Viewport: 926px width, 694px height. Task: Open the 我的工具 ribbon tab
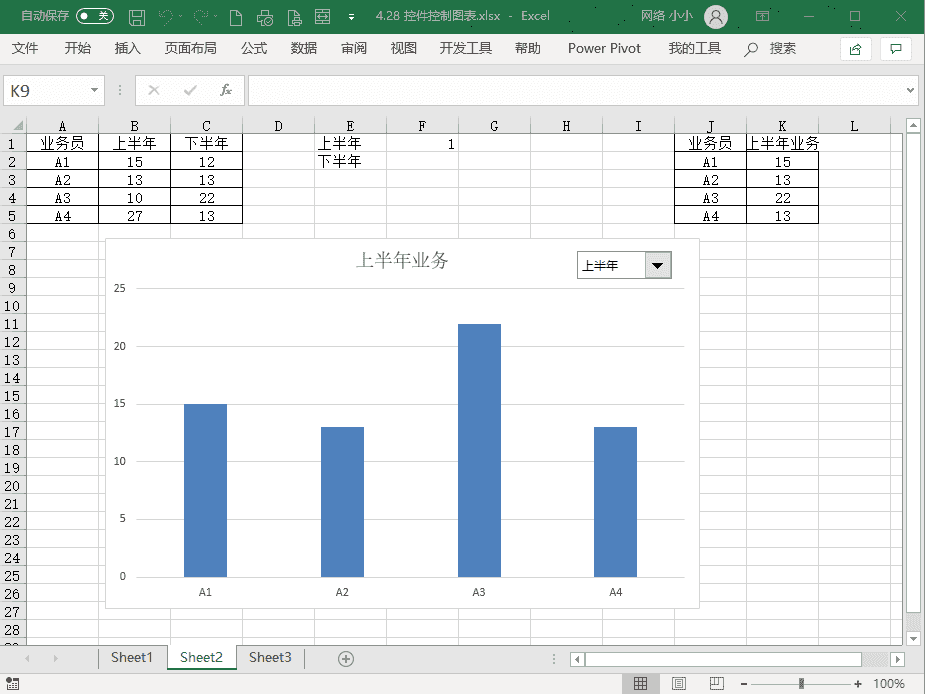(x=694, y=48)
